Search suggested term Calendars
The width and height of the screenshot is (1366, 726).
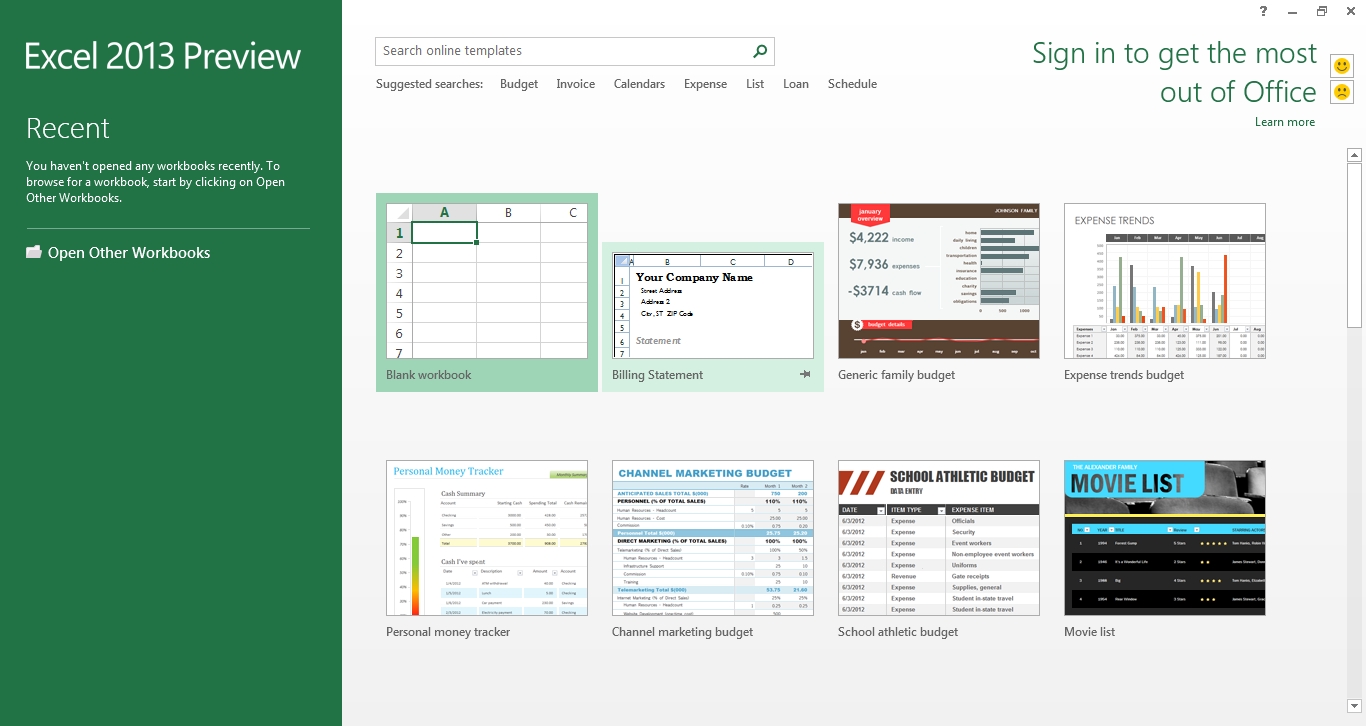[639, 84]
